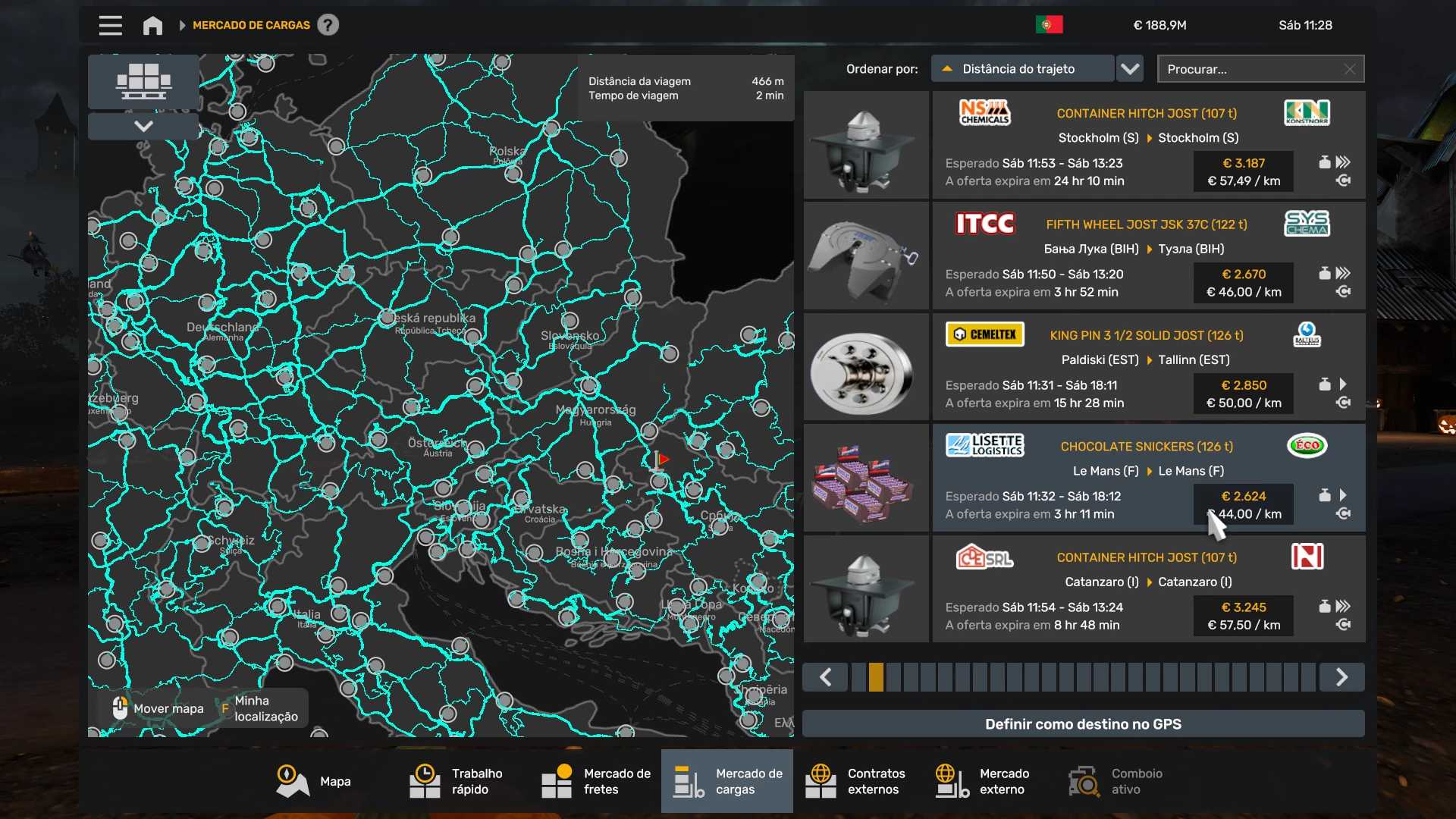The width and height of the screenshot is (1456, 819).
Task: Click the Portugal flag language icon
Action: 1049,25
